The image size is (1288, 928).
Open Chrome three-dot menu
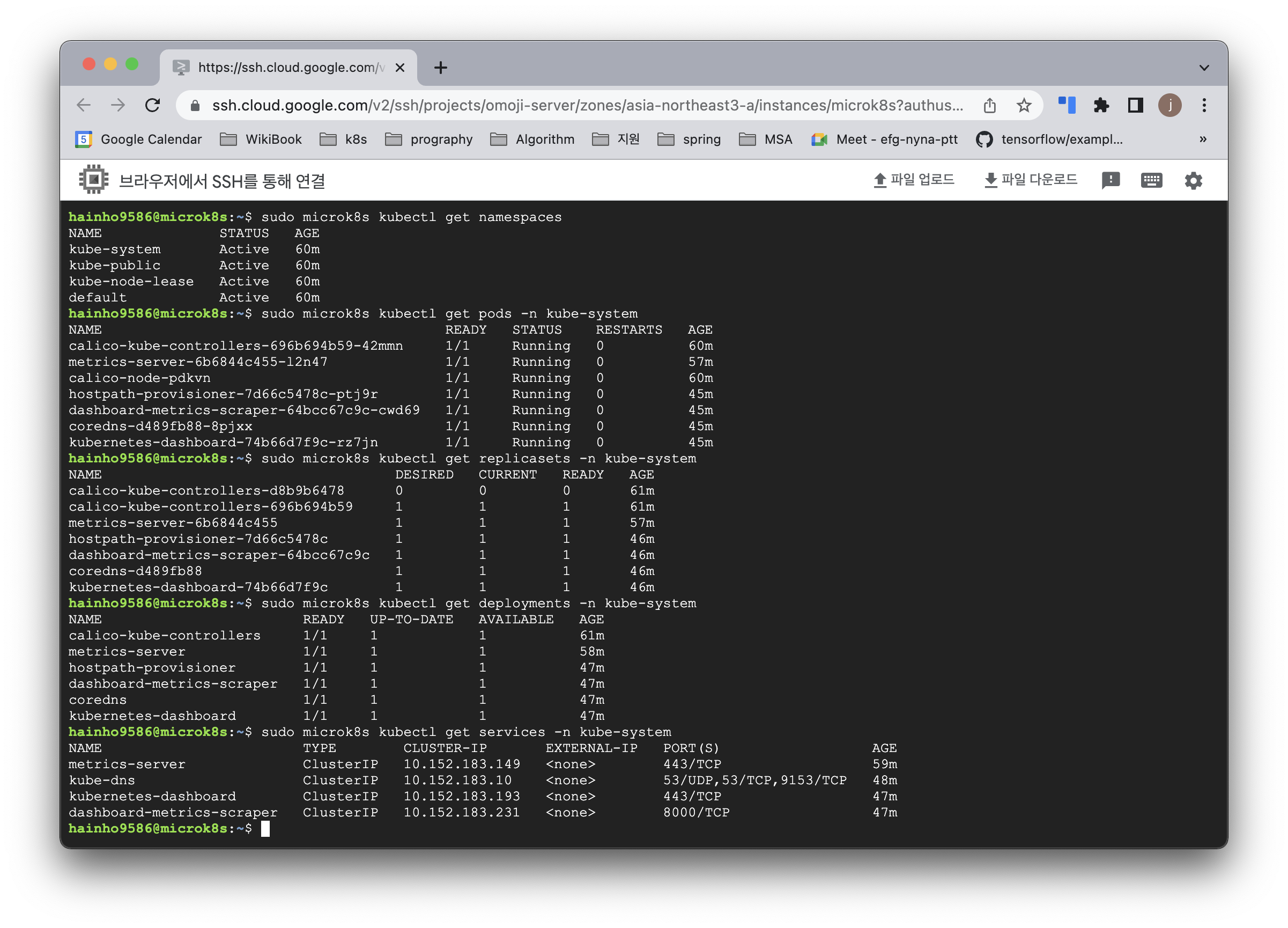click(1204, 105)
